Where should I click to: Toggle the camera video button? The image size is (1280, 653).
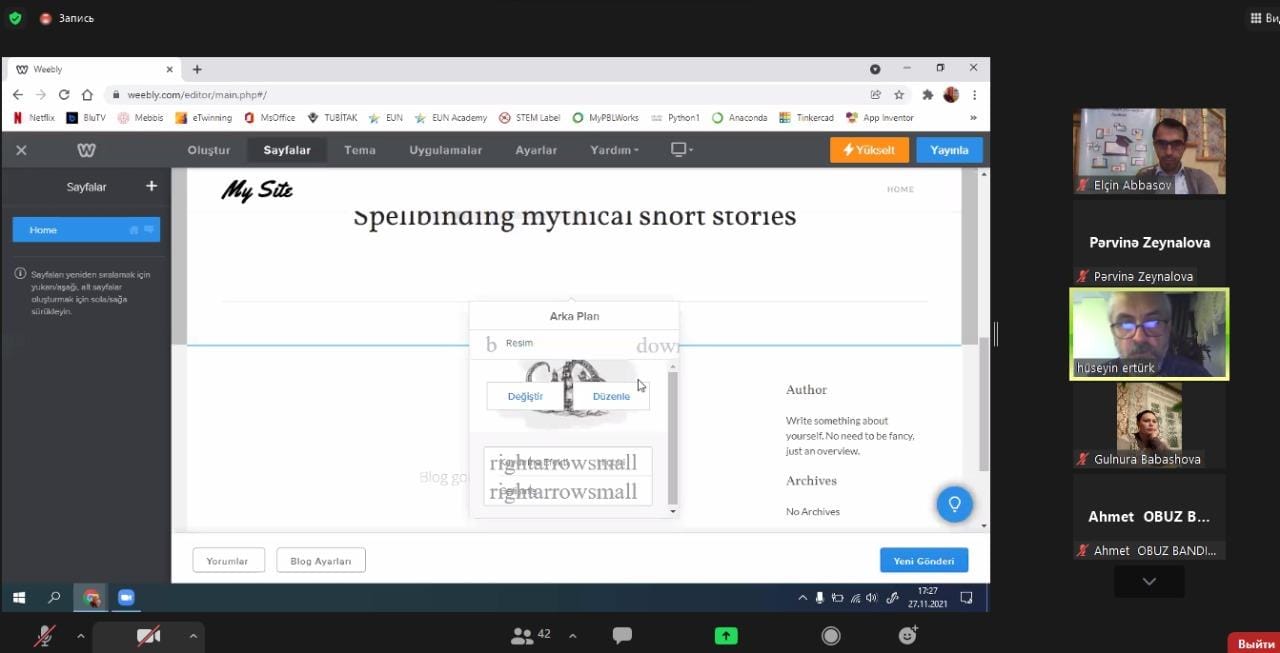point(148,635)
